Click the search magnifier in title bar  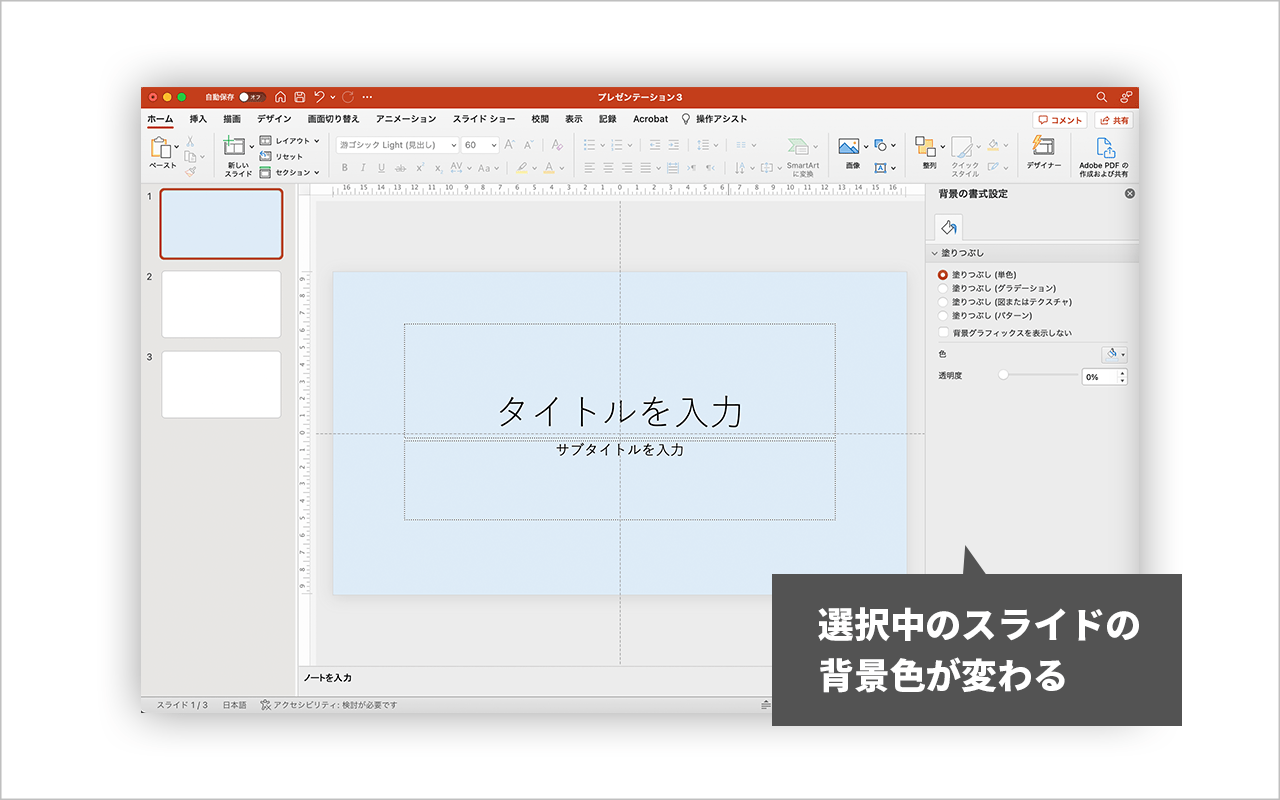(1102, 97)
